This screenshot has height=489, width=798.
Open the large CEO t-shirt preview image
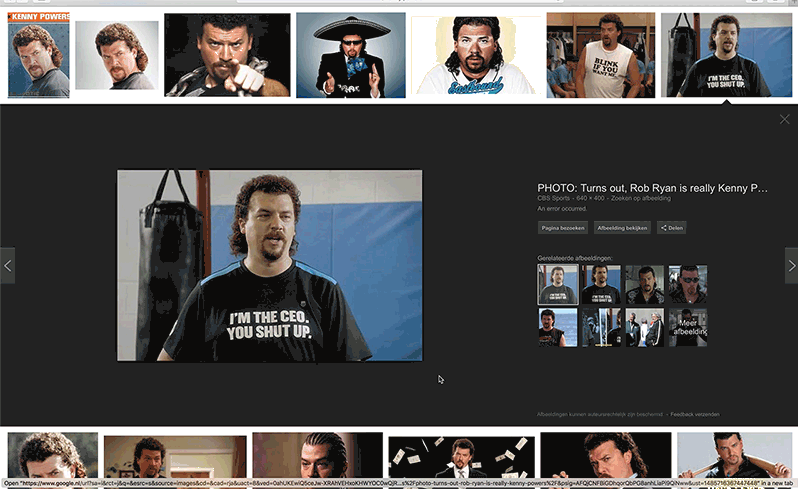[x=270, y=266]
